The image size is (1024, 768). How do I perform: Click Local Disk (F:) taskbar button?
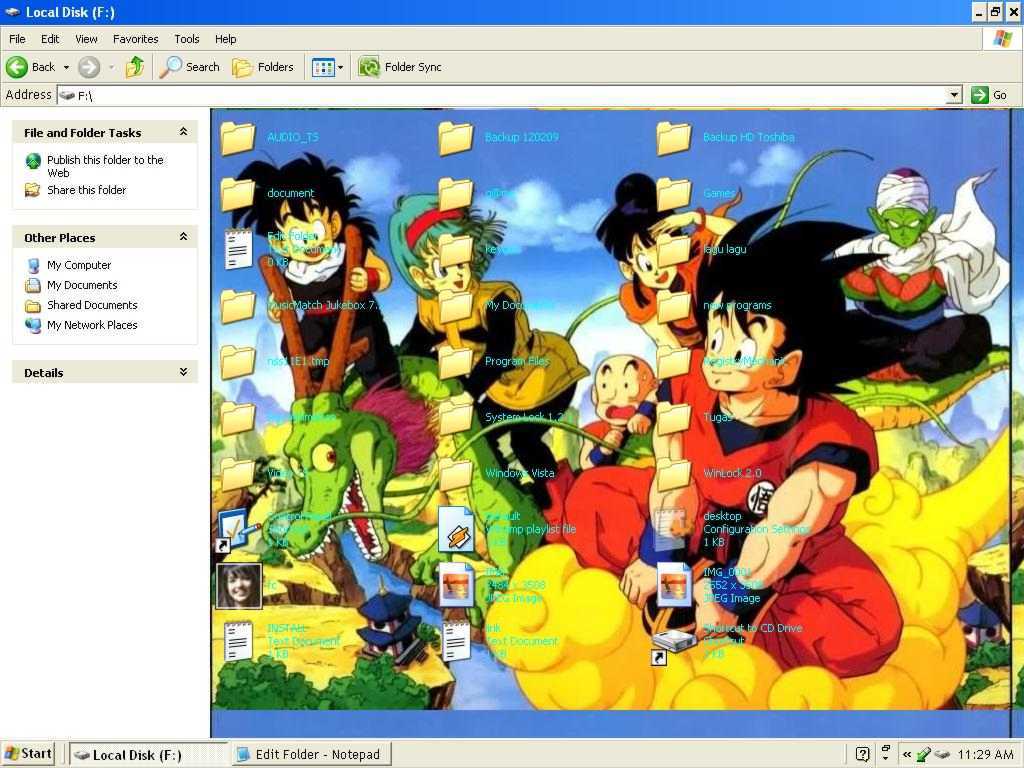[148, 754]
